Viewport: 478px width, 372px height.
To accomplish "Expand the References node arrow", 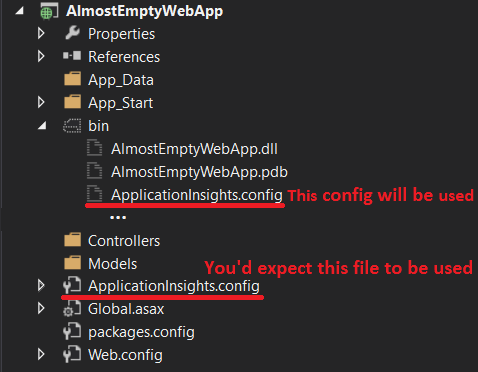I will [x=41, y=56].
